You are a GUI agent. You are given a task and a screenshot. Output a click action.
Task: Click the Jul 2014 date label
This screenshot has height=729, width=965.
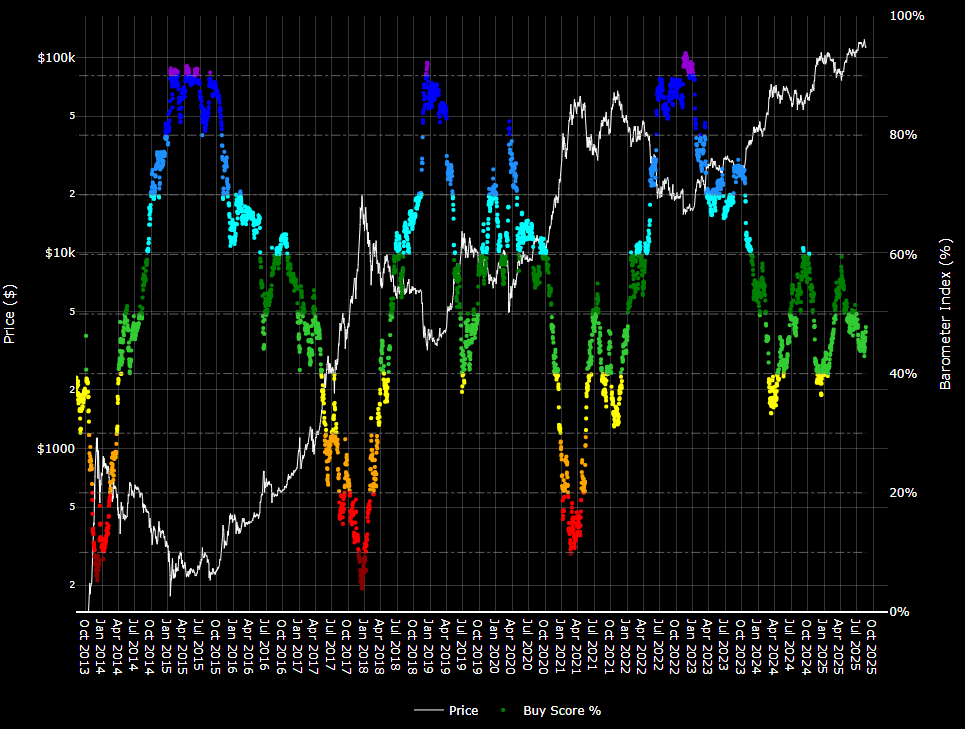pos(134,647)
